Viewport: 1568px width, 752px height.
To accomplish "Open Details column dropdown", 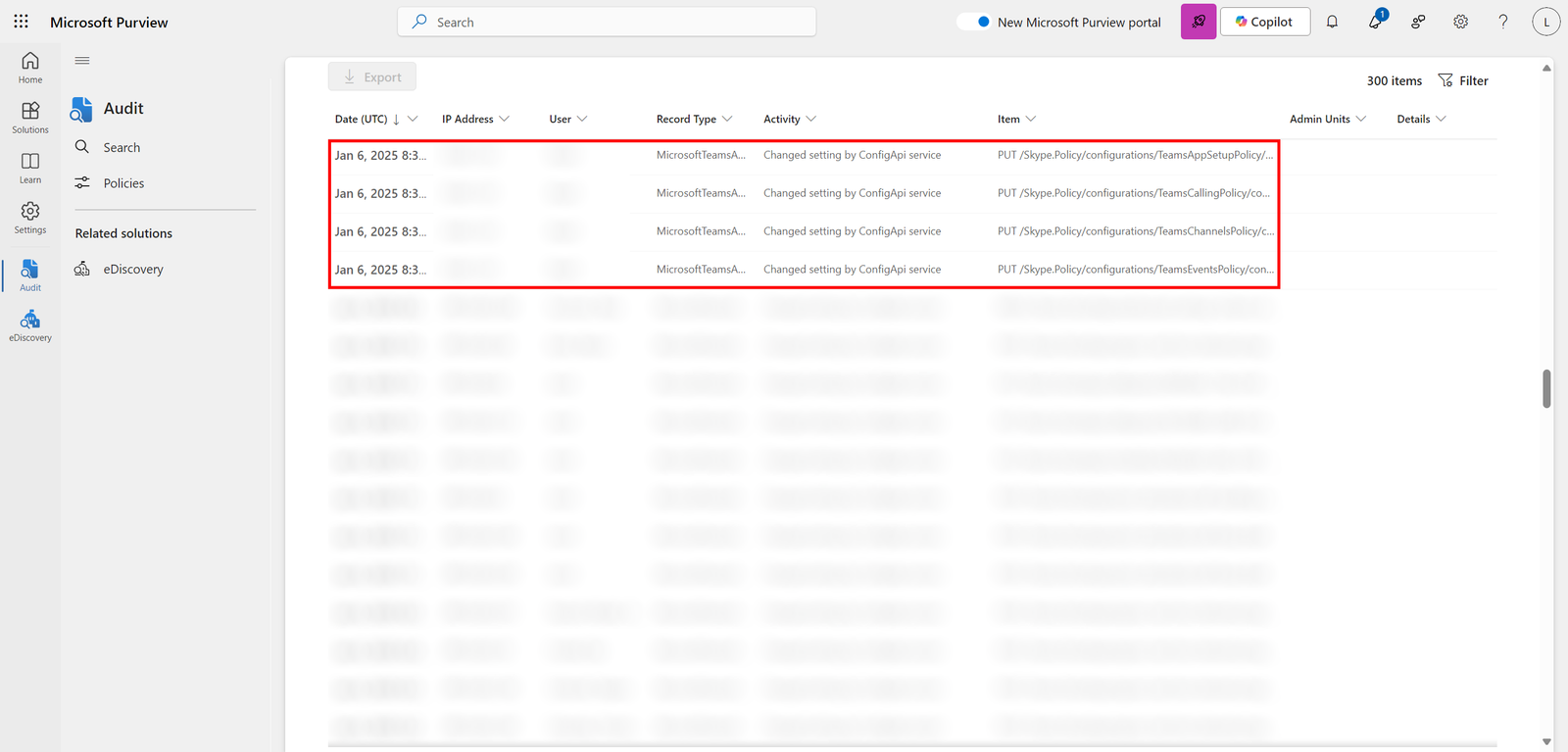I will pyautogui.click(x=1441, y=119).
